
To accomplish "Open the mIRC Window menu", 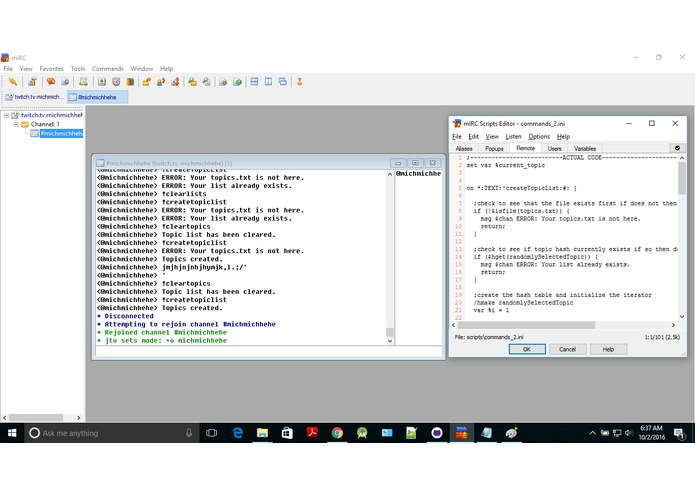I will point(141,69).
